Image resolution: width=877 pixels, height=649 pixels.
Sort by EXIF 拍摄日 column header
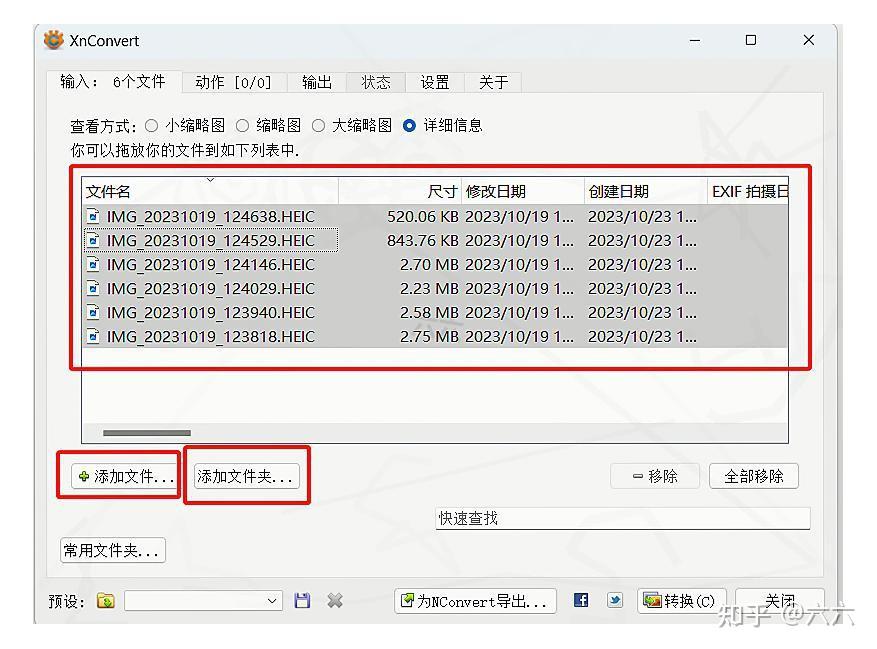coord(748,191)
